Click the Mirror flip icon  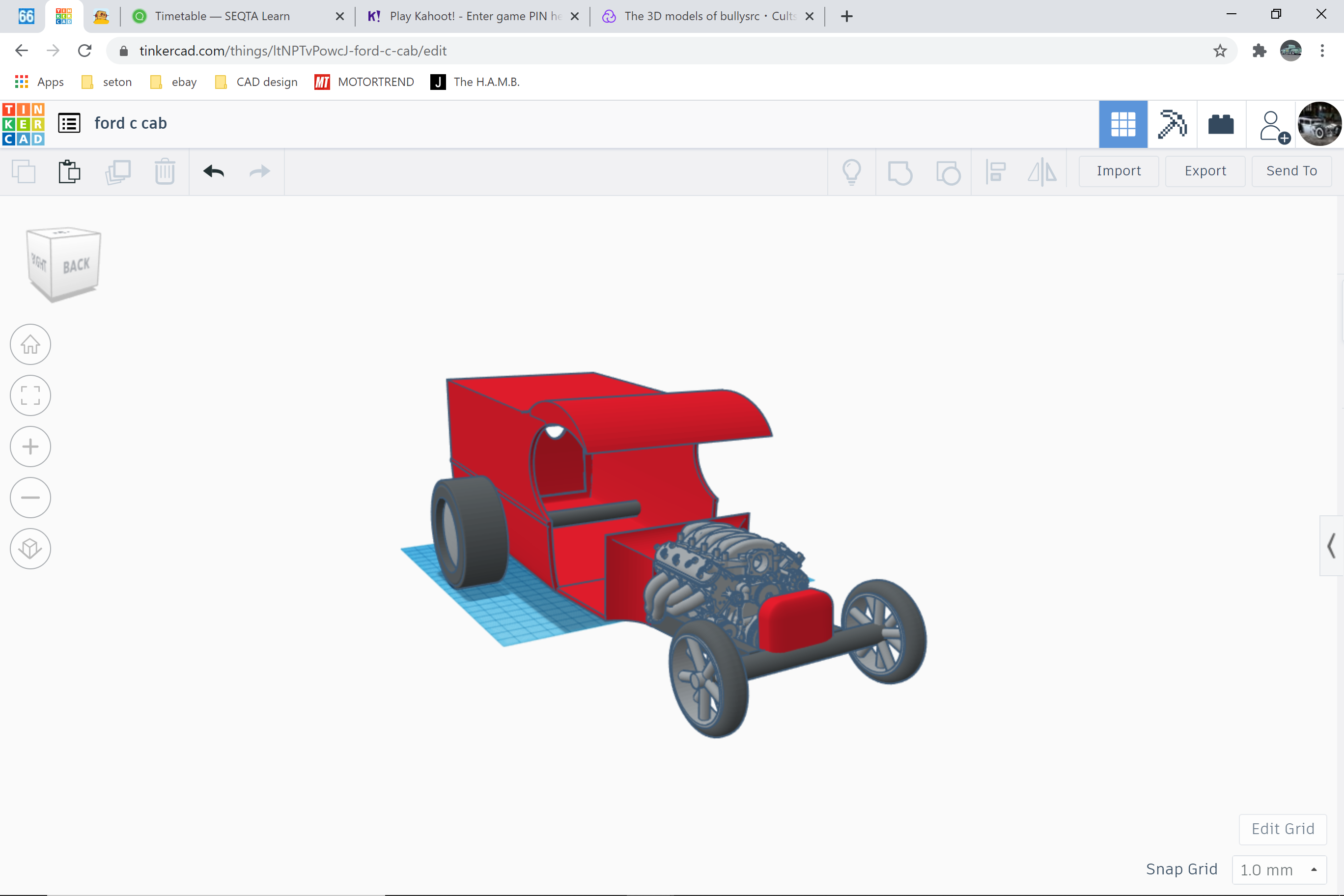1042,171
